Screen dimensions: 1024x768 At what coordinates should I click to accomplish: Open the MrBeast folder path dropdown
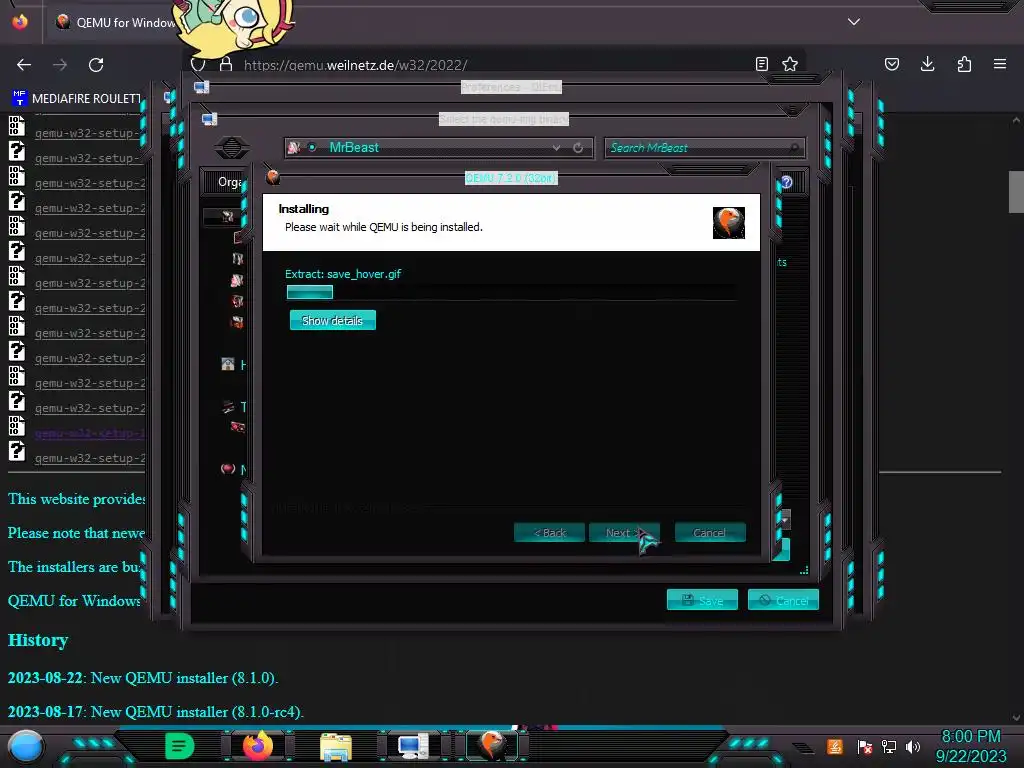(556, 148)
